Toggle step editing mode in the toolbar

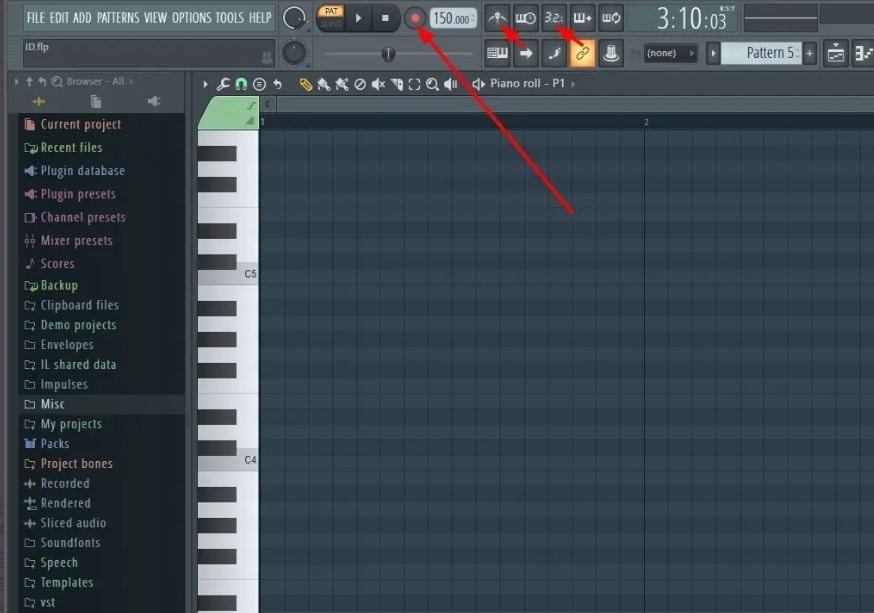[x=528, y=52]
